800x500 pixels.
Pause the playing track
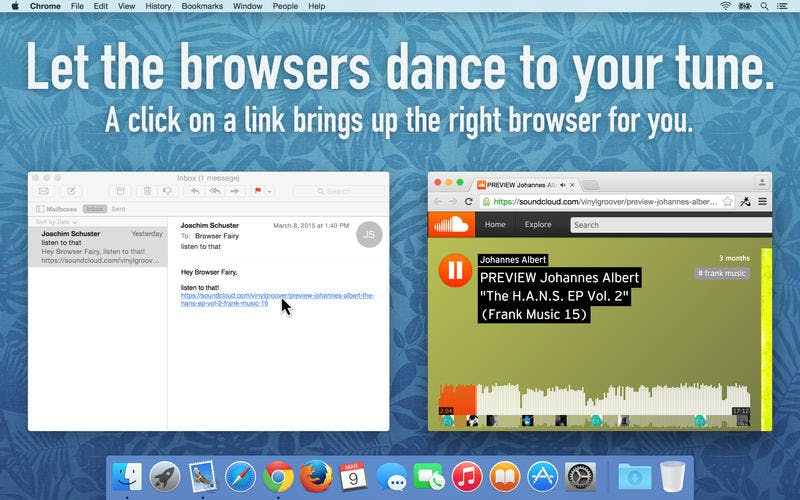coord(455,270)
